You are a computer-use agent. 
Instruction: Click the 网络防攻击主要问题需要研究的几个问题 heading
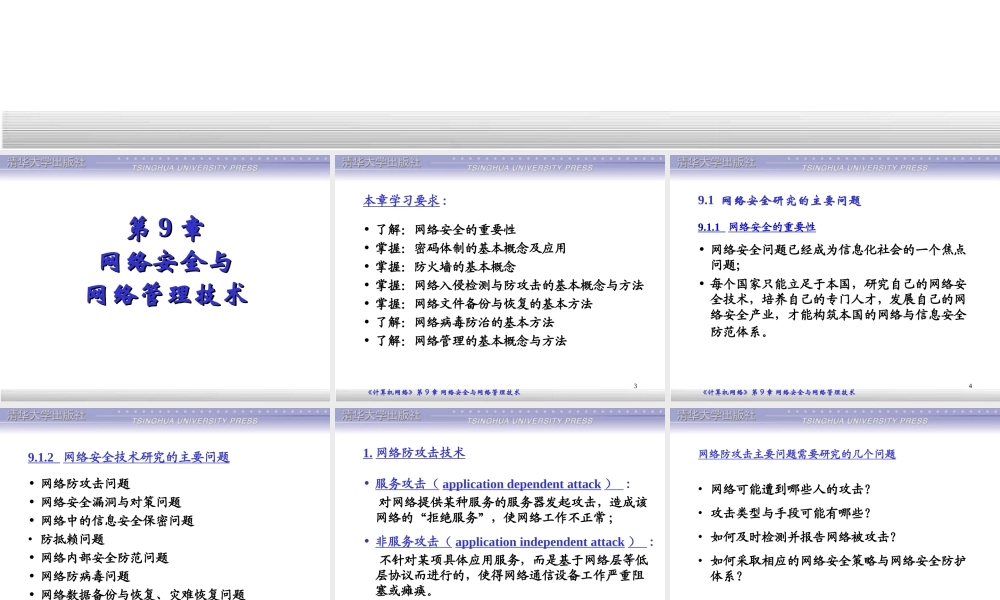click(797, 454)
